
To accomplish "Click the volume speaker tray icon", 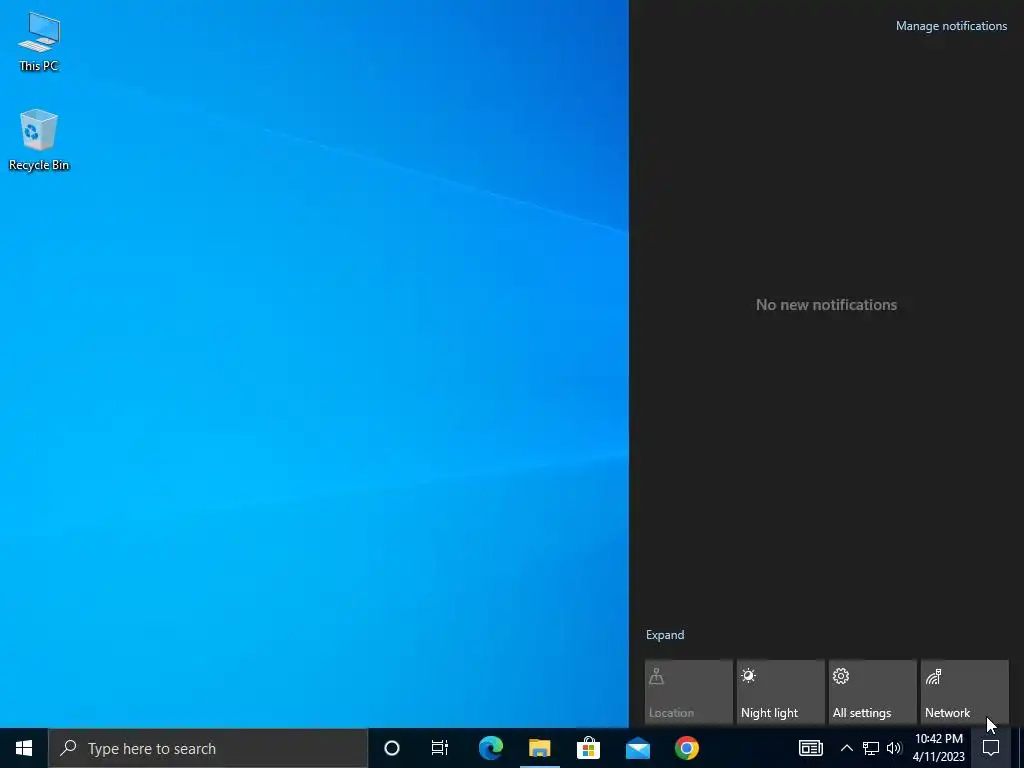I will 894,748.
